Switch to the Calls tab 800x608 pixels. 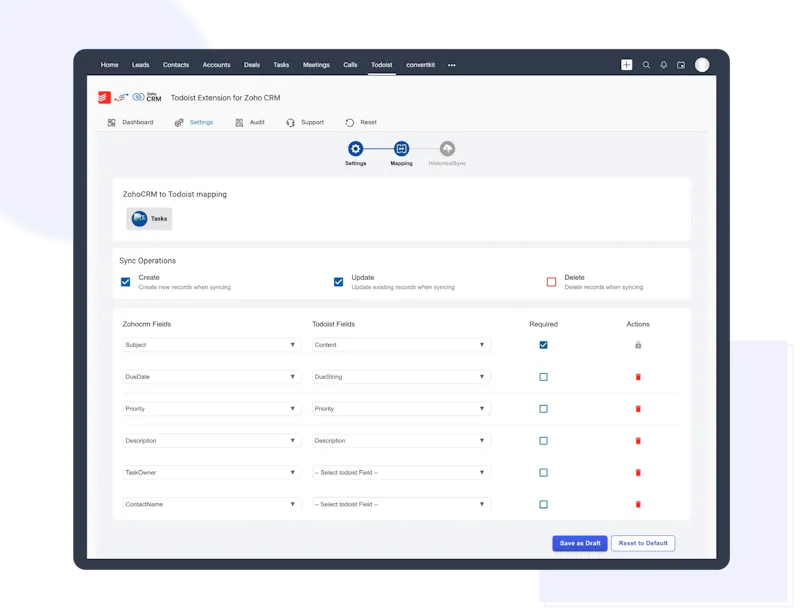pos(350,65)
